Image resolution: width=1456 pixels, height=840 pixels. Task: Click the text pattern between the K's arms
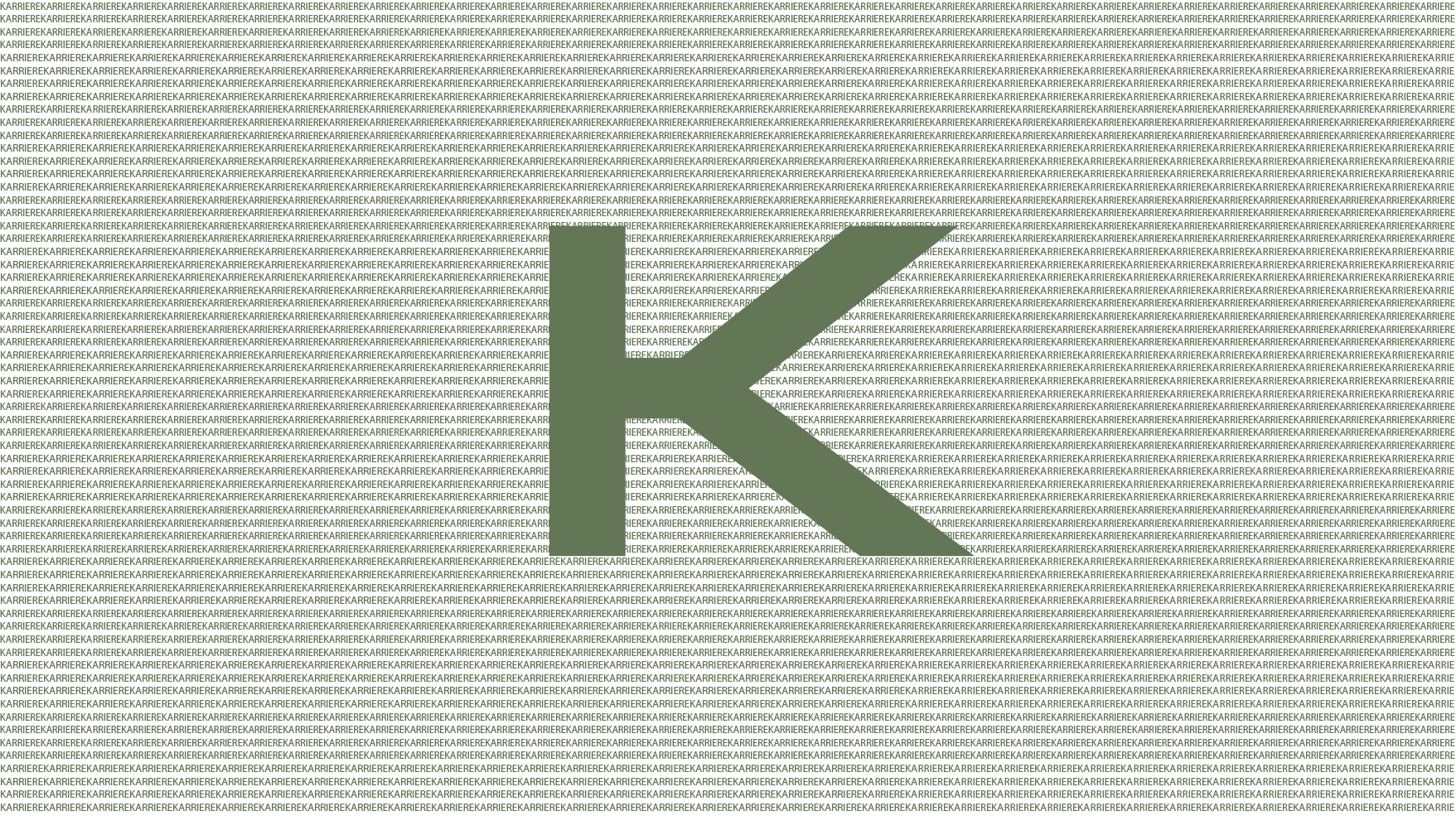coord(912,388)
